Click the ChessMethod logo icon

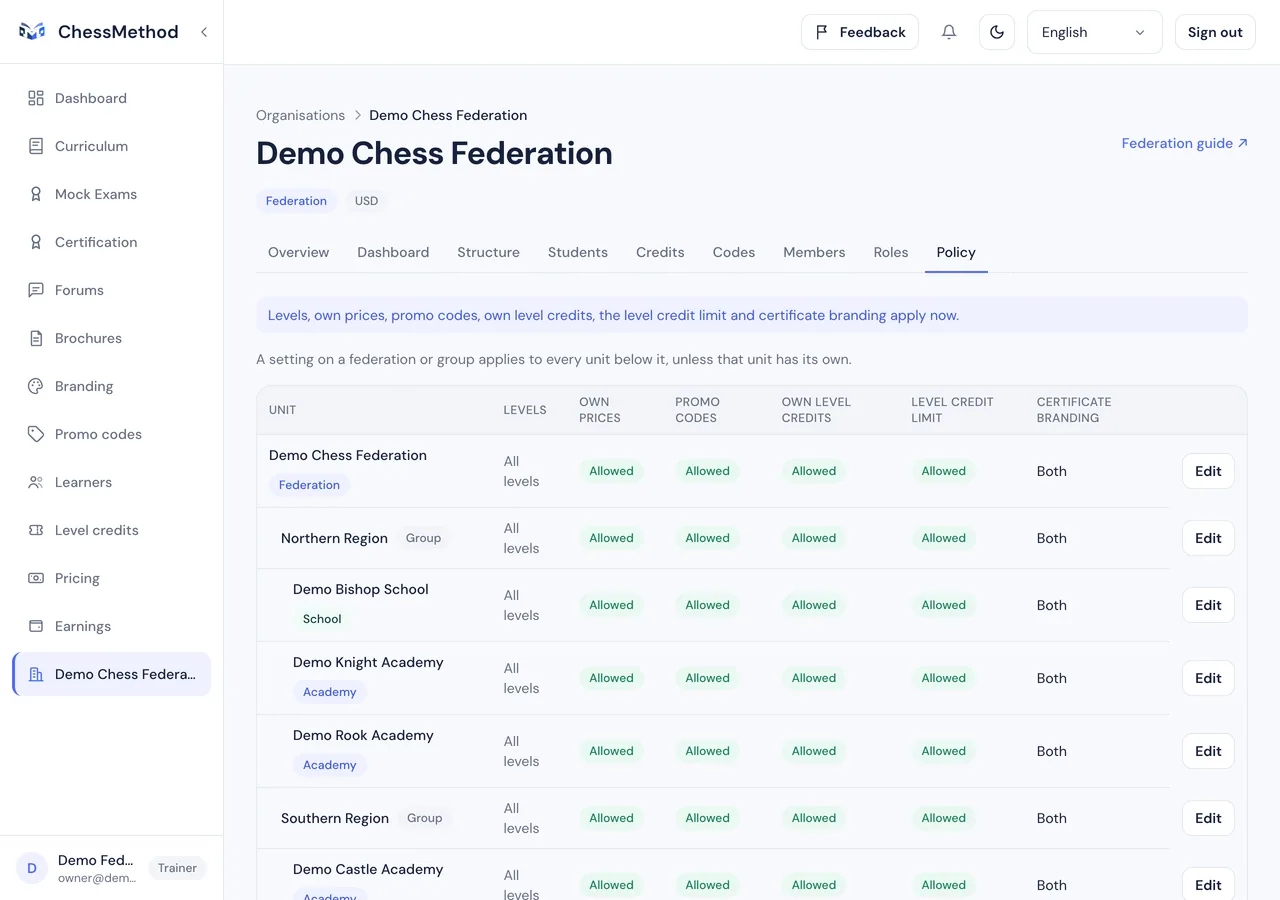pos(32,32)
